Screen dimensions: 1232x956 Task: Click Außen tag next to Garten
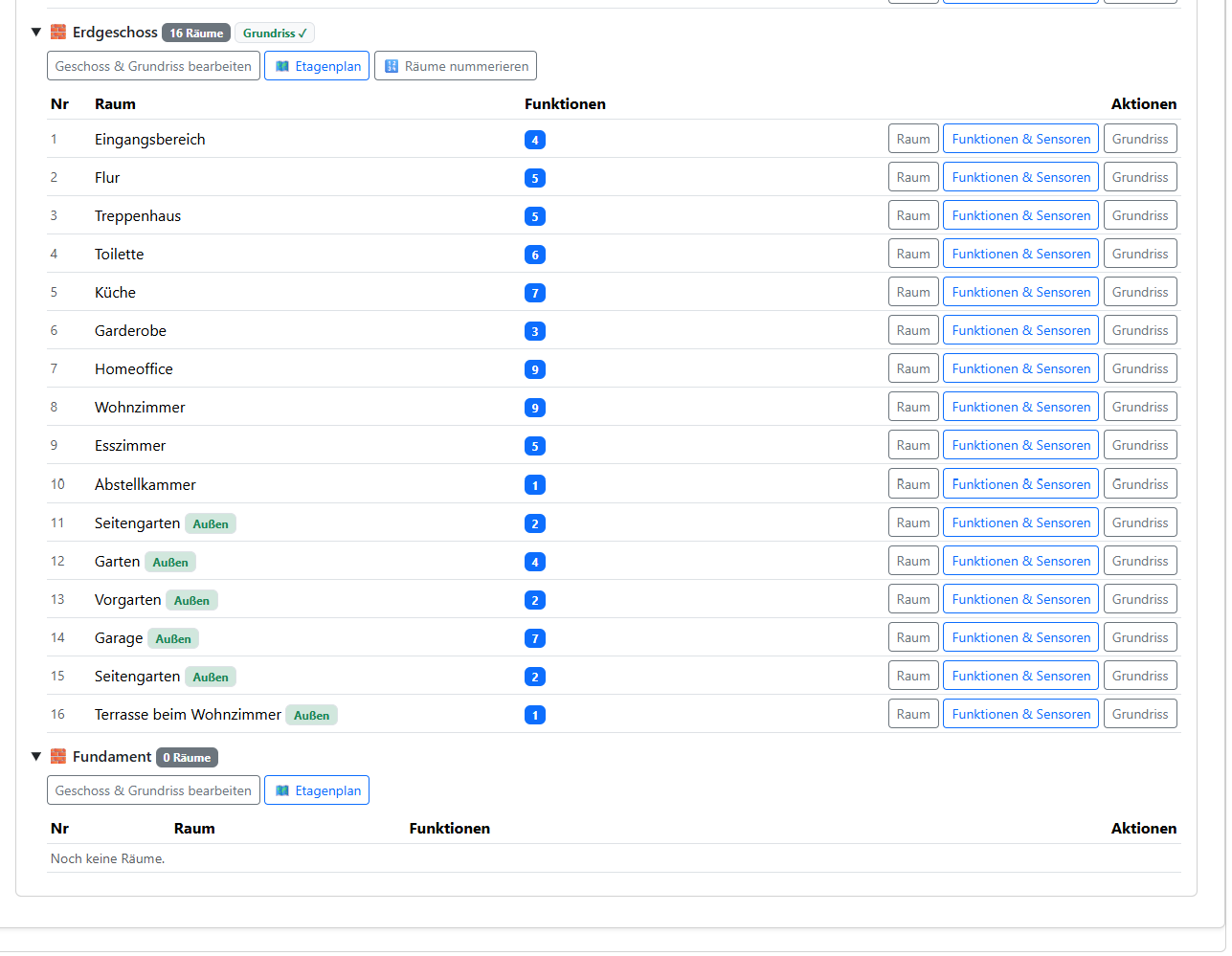170,562
